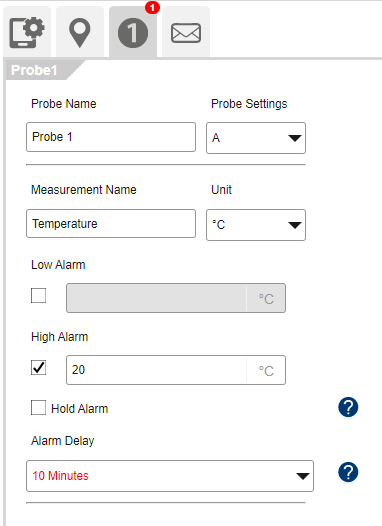This screenshot has height=526, width=382.
Task: Select the probe number 1 tab
Action: 133,33
